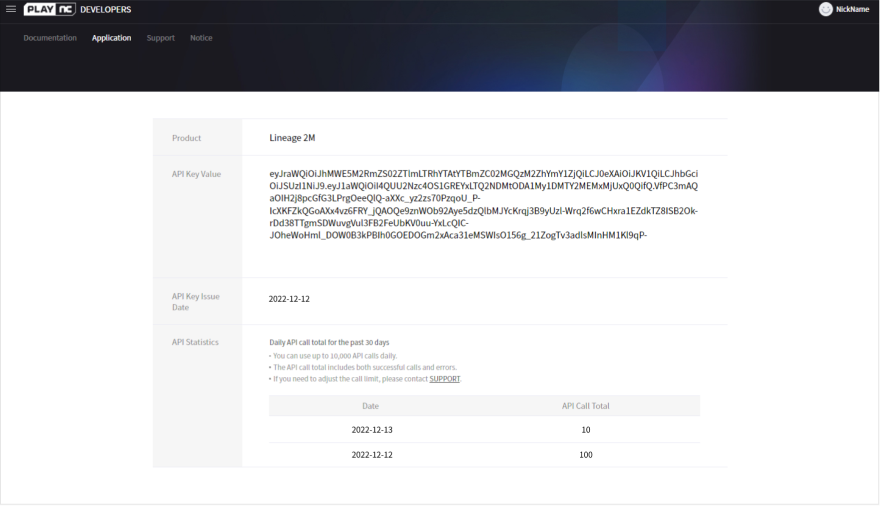Image resolution: width=880 pixels, height=506 pixels.
Task: Click the API call total of 100
Action: [585, 455]
